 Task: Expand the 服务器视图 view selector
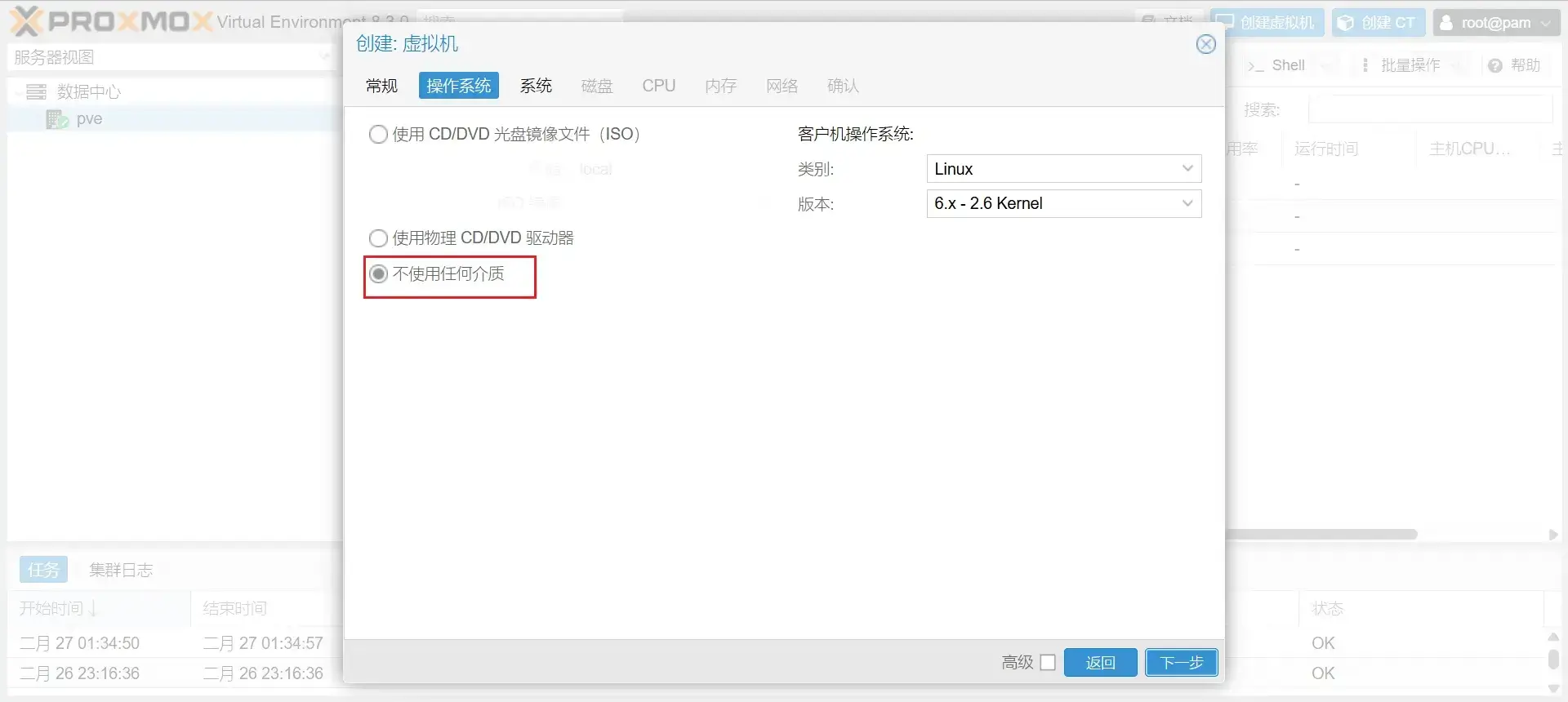point(324,57)
